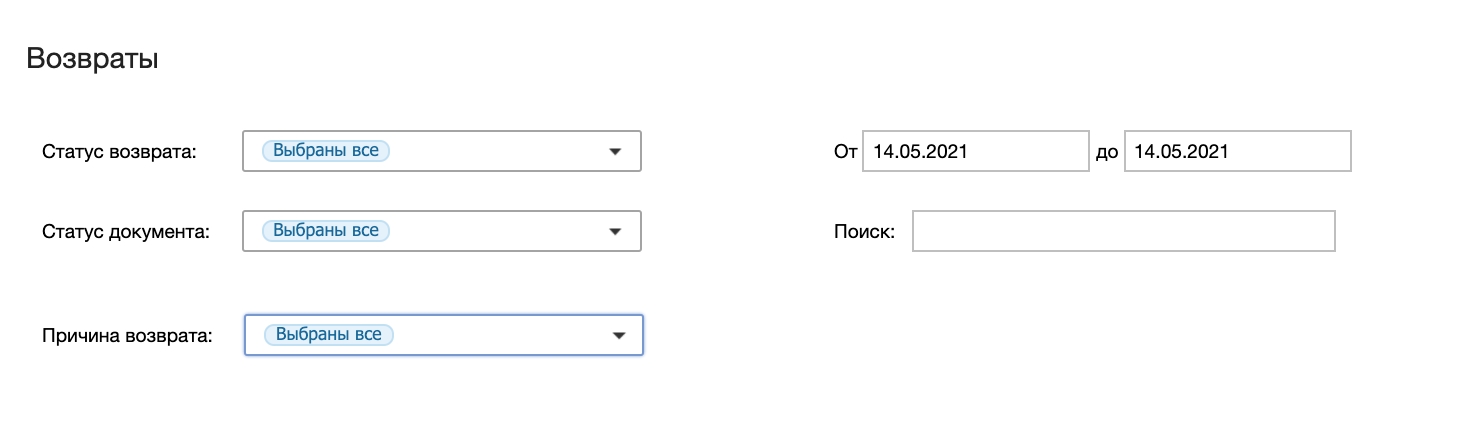
Task: Click the 'Статус возврата:' label
Action: pos(120,152)
